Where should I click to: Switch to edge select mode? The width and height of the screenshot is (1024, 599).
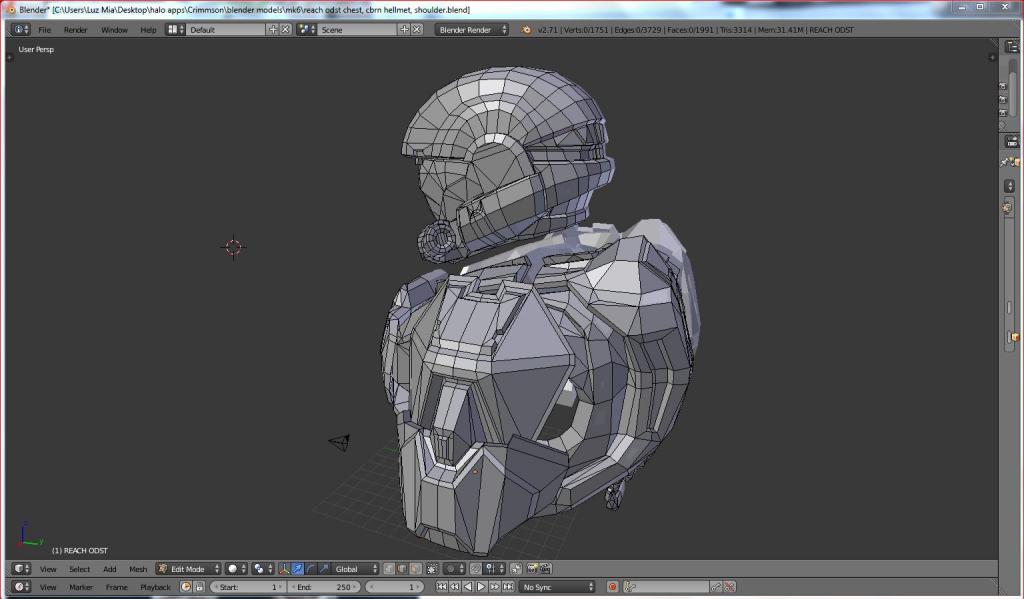tap(402, 569)
